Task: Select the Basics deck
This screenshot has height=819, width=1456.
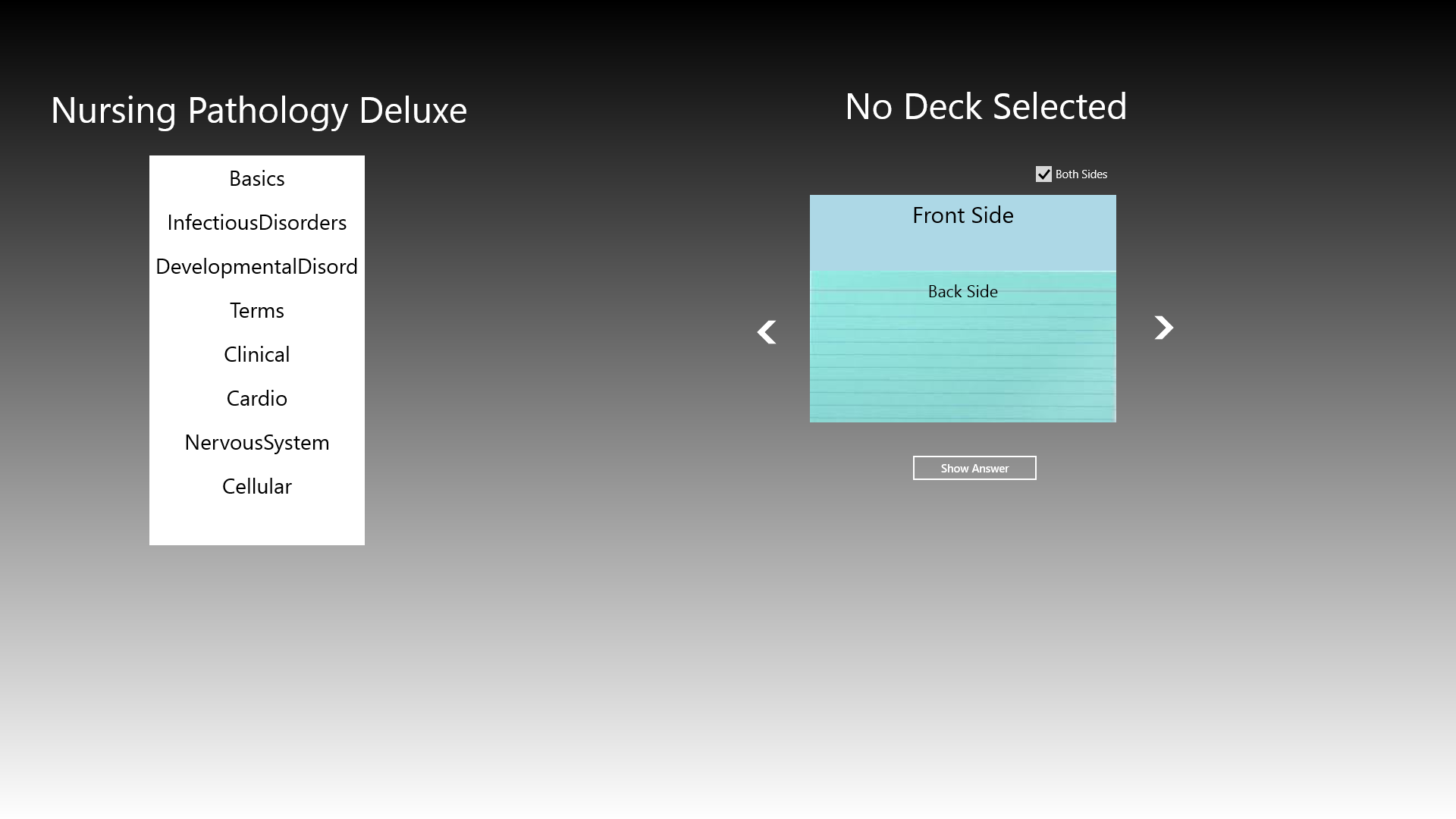Action: [x=257, y=178]
